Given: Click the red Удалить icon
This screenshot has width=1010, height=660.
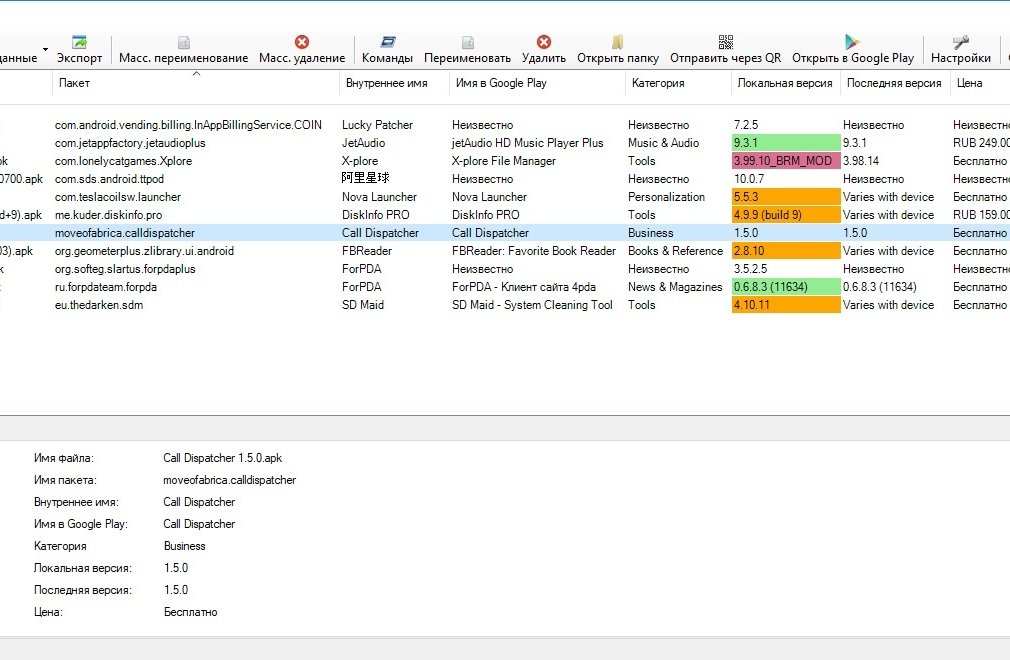Looking at the screenshot, I should point(544,42).
